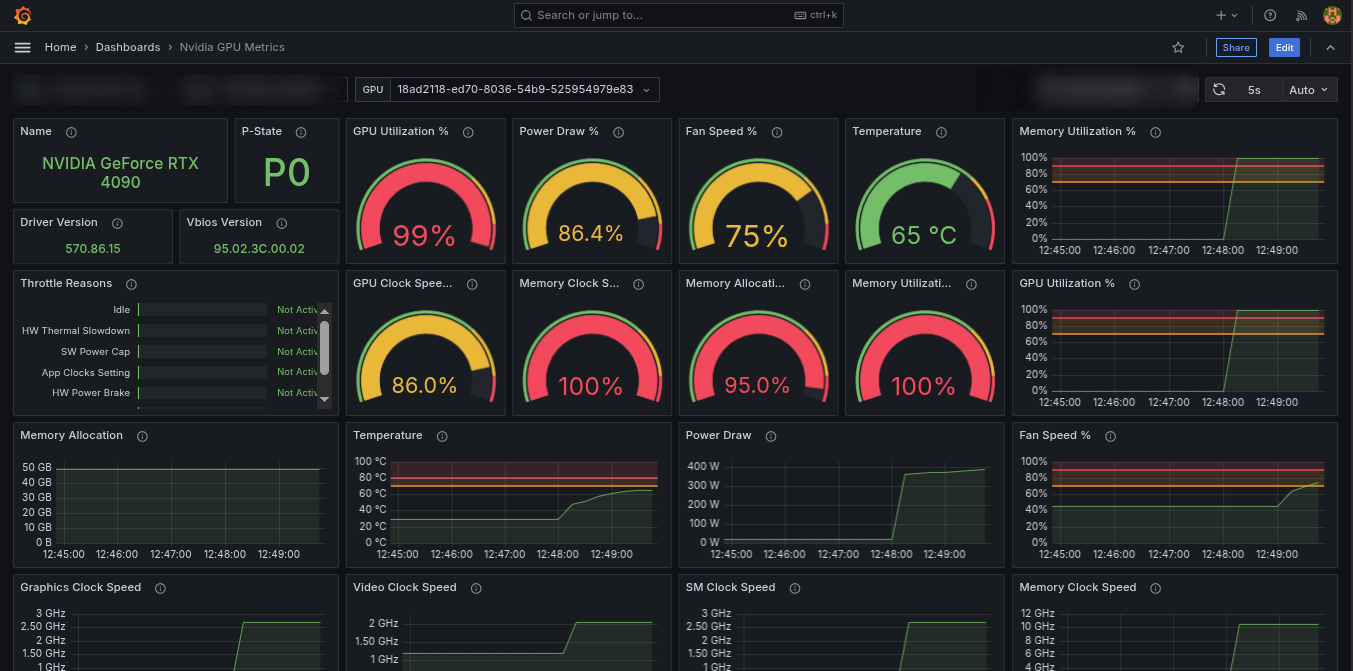Click HW Thermal Slowdown throttle row

(170, 331)
